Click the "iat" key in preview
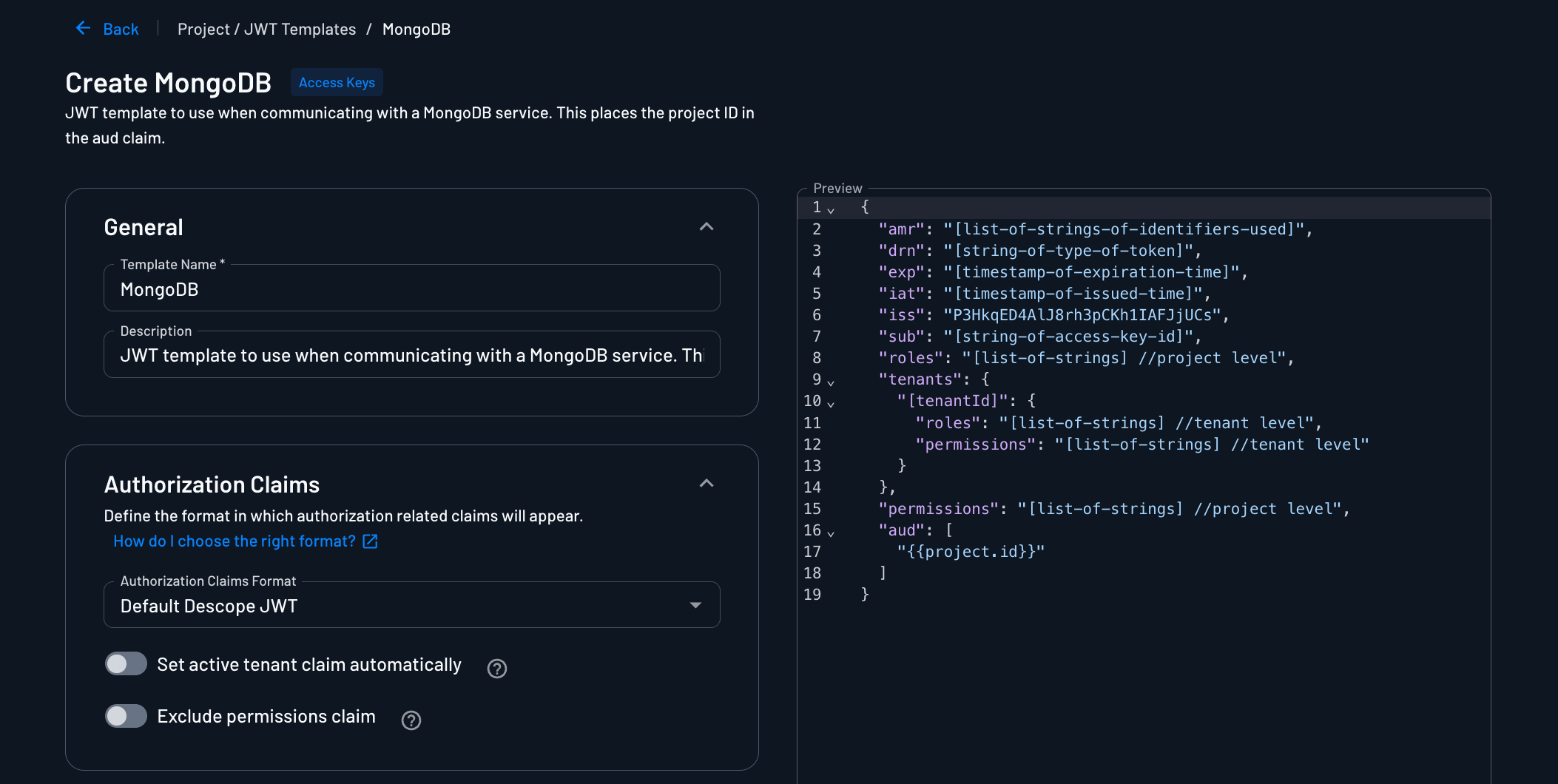Image resolution: width=1558 pixels, height=784 pixels. (901, 294)
